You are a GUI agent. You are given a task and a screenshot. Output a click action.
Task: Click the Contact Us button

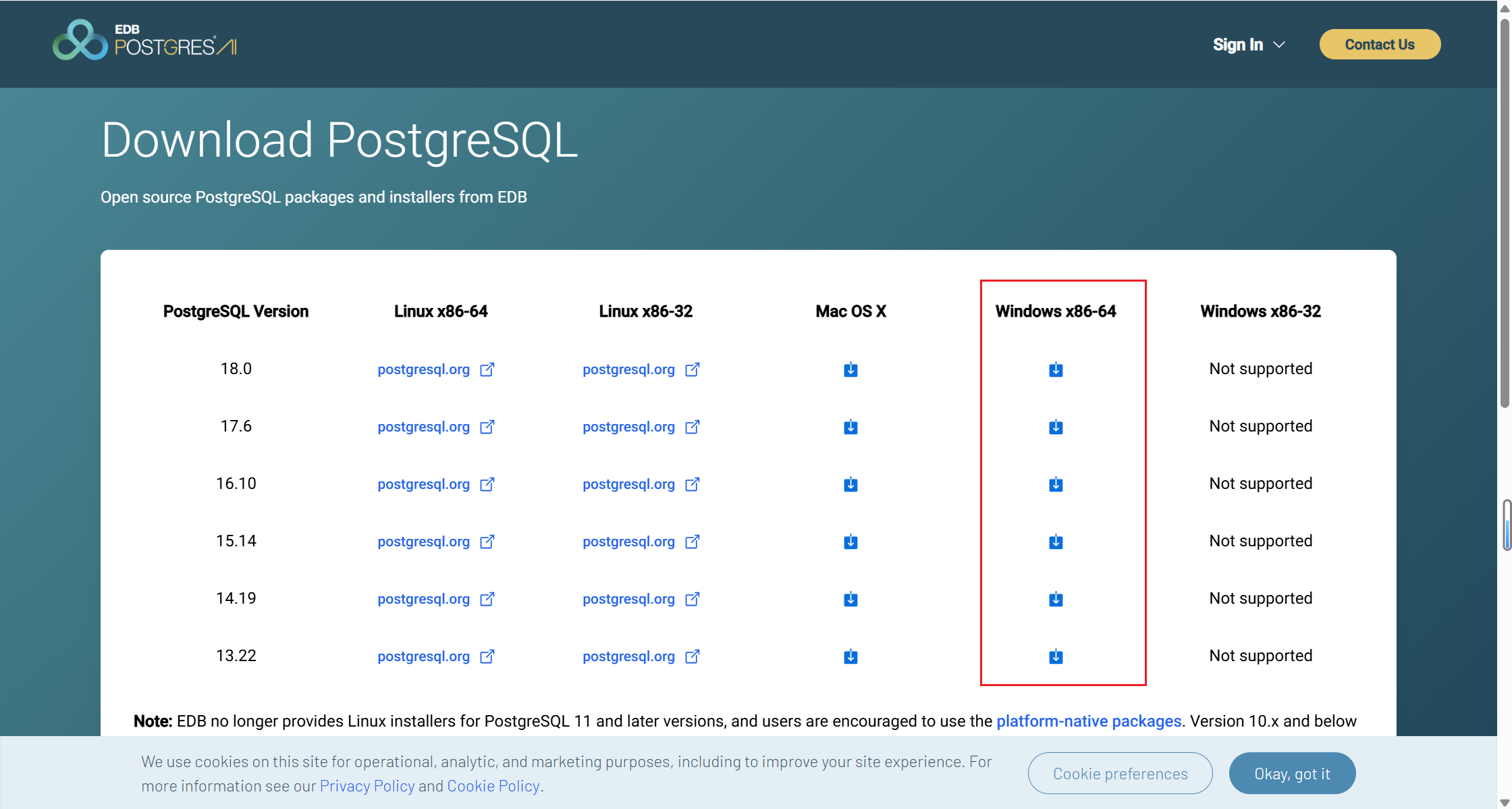pyautogui.click(x=1379, y=45)
